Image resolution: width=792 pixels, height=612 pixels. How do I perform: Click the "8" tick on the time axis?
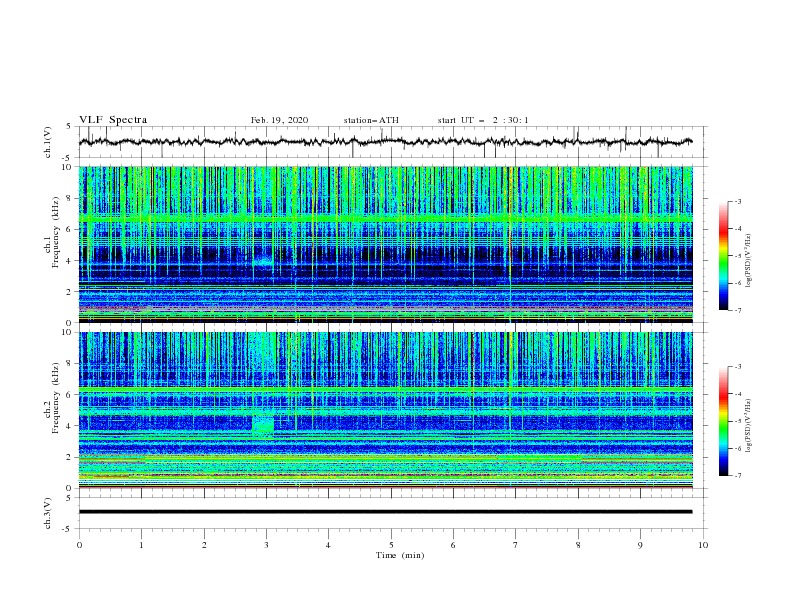pyautogui.click(x=578, y=545)
